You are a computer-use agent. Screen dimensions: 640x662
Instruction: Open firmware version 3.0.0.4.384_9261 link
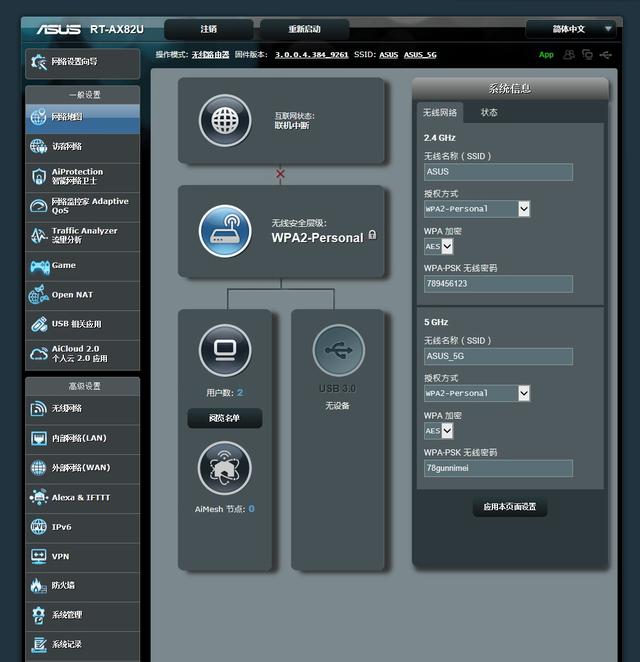(312, 55)
